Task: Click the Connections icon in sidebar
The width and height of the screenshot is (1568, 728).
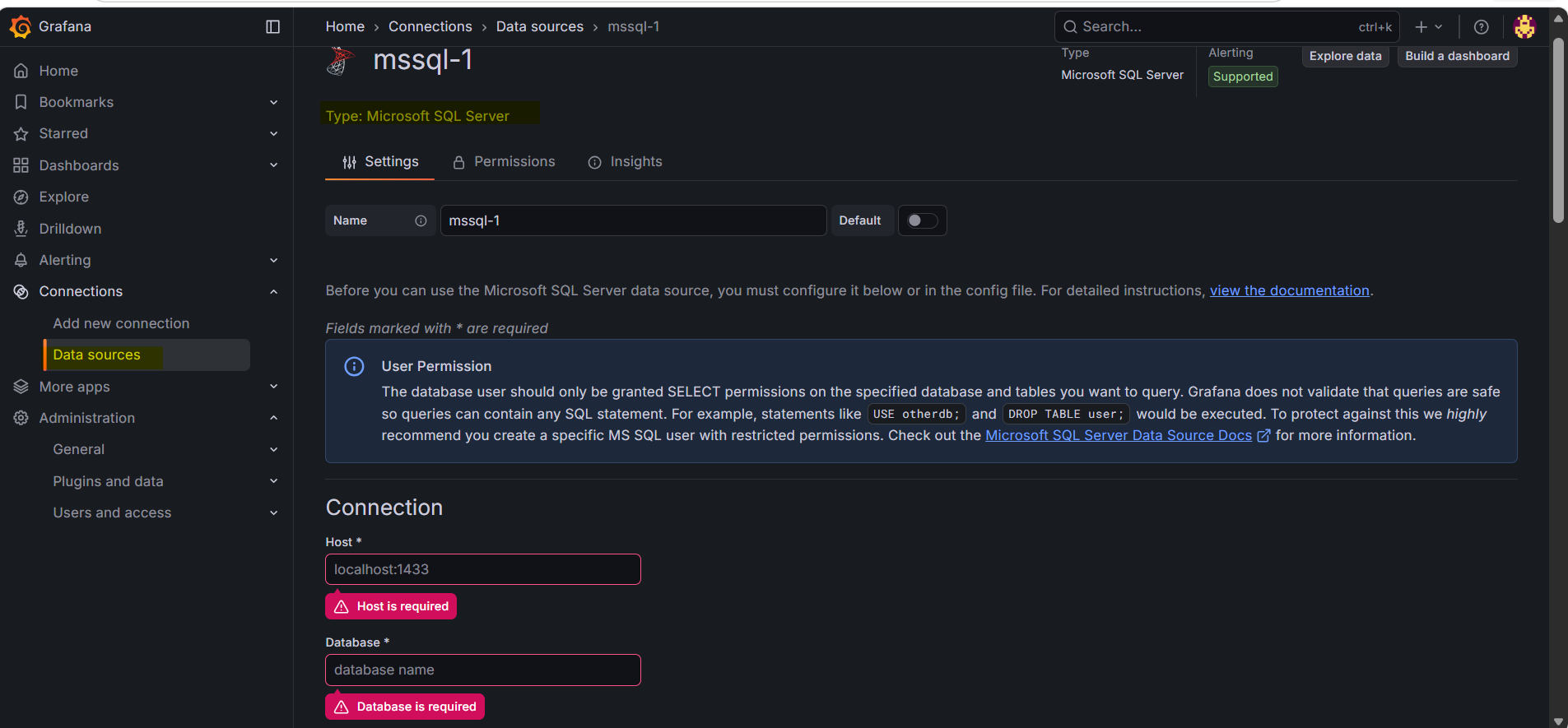Action: pos(21,291)
